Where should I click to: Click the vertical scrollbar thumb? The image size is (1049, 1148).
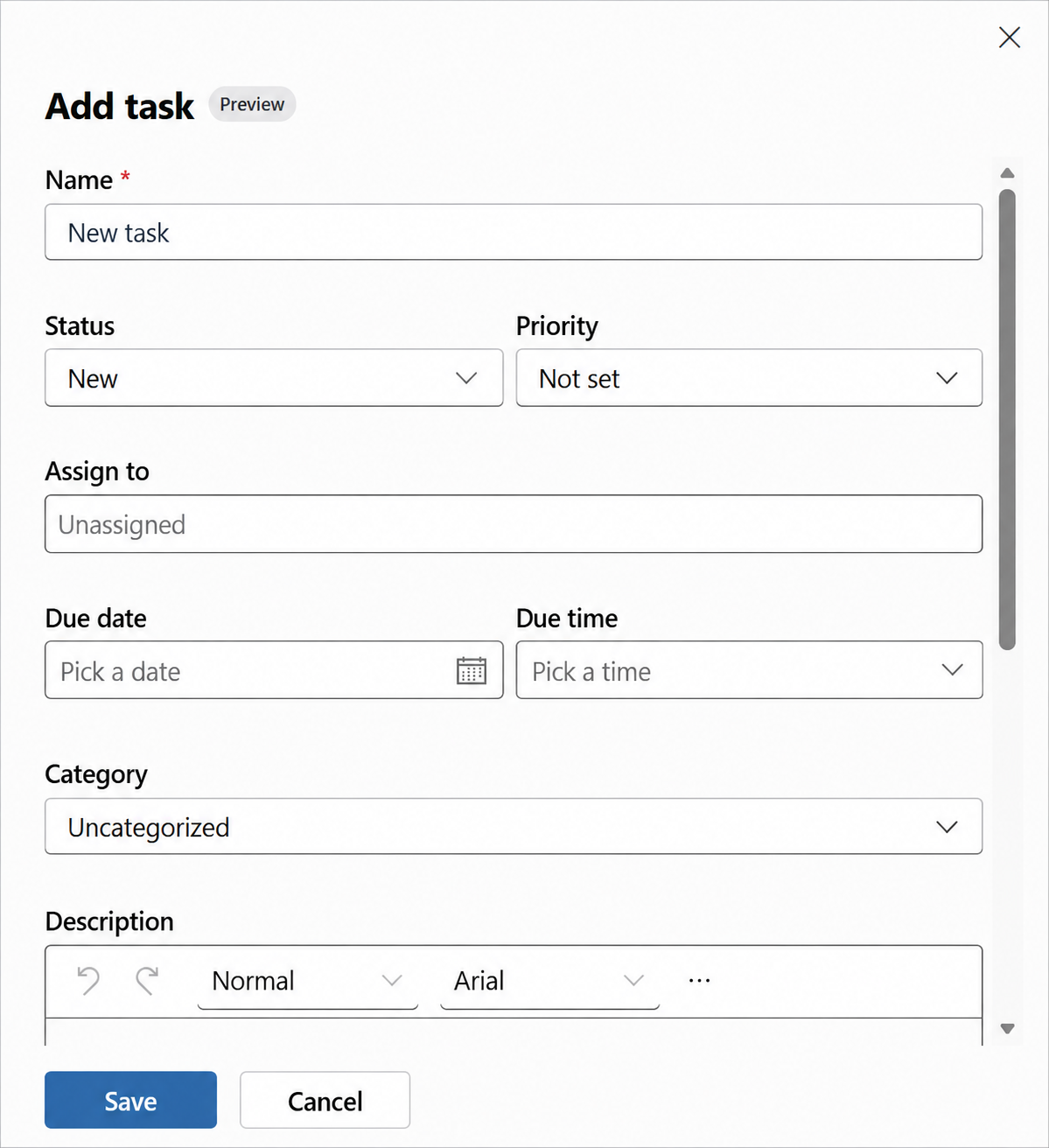click(x=1007, y=419)
